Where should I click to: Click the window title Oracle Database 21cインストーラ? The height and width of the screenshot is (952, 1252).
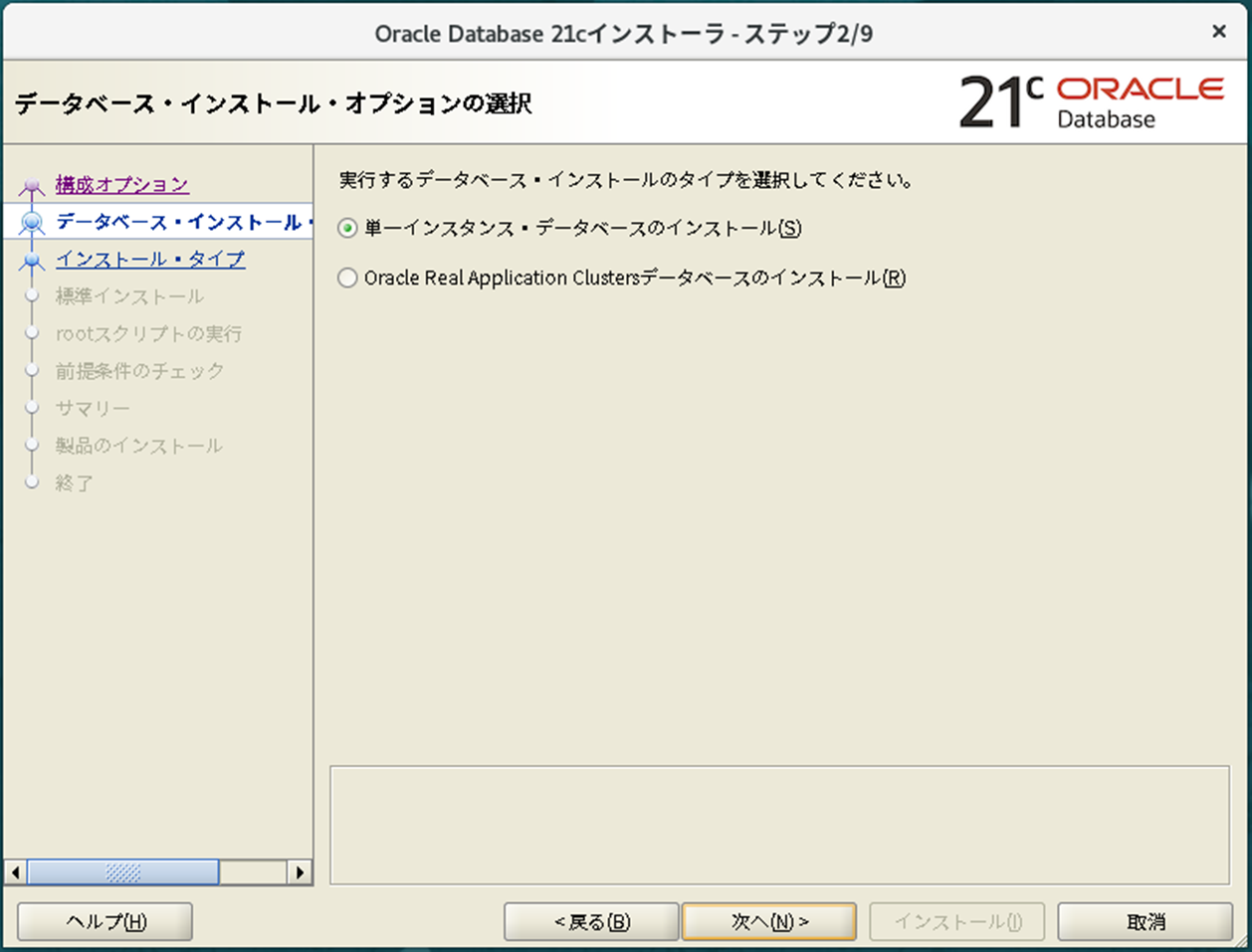(x=623, y=34)
